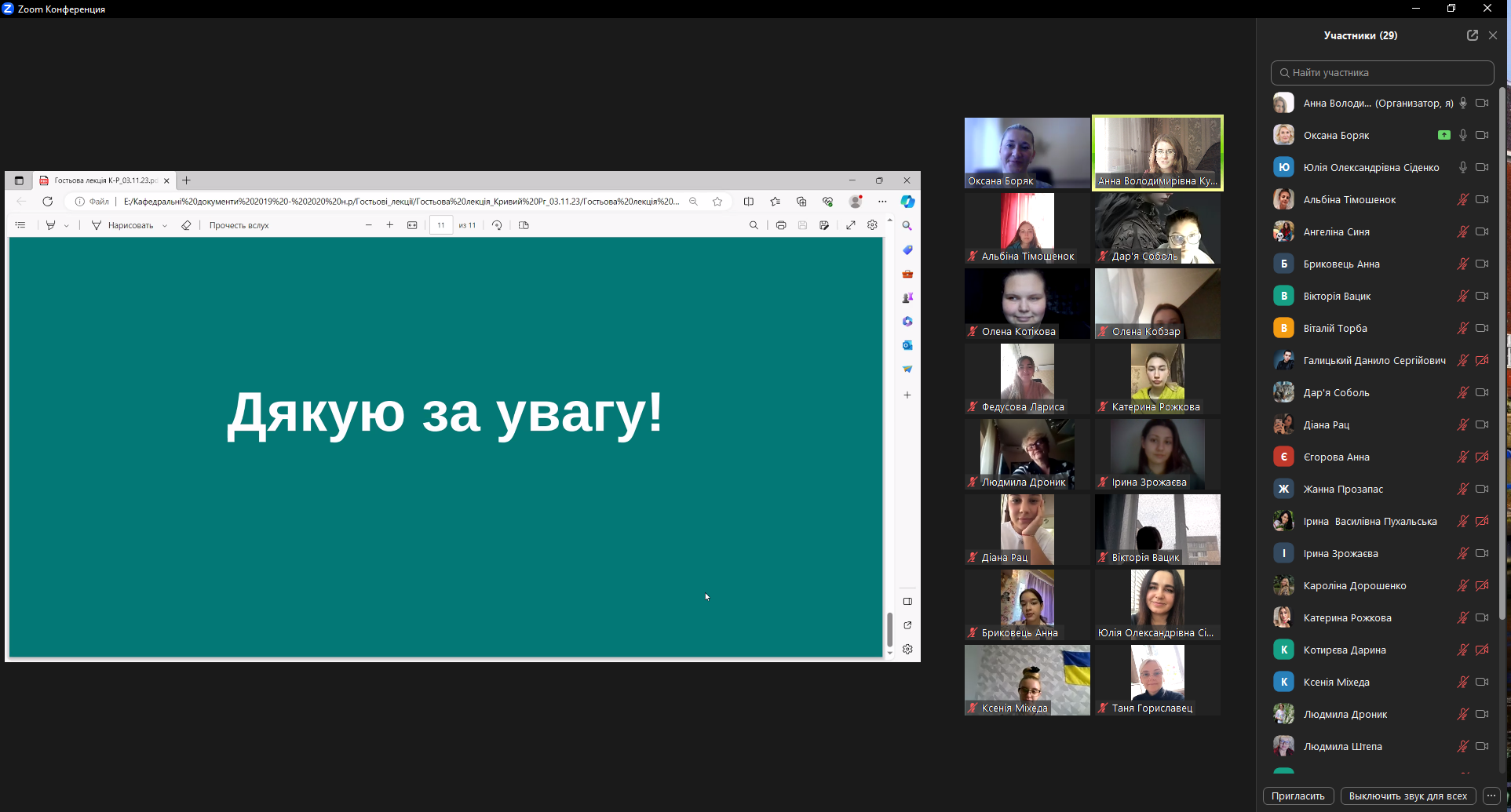Expand the Нарисовать pen options chevron
The height and width of the screenshot is (812, 1511).
(164, 225)
